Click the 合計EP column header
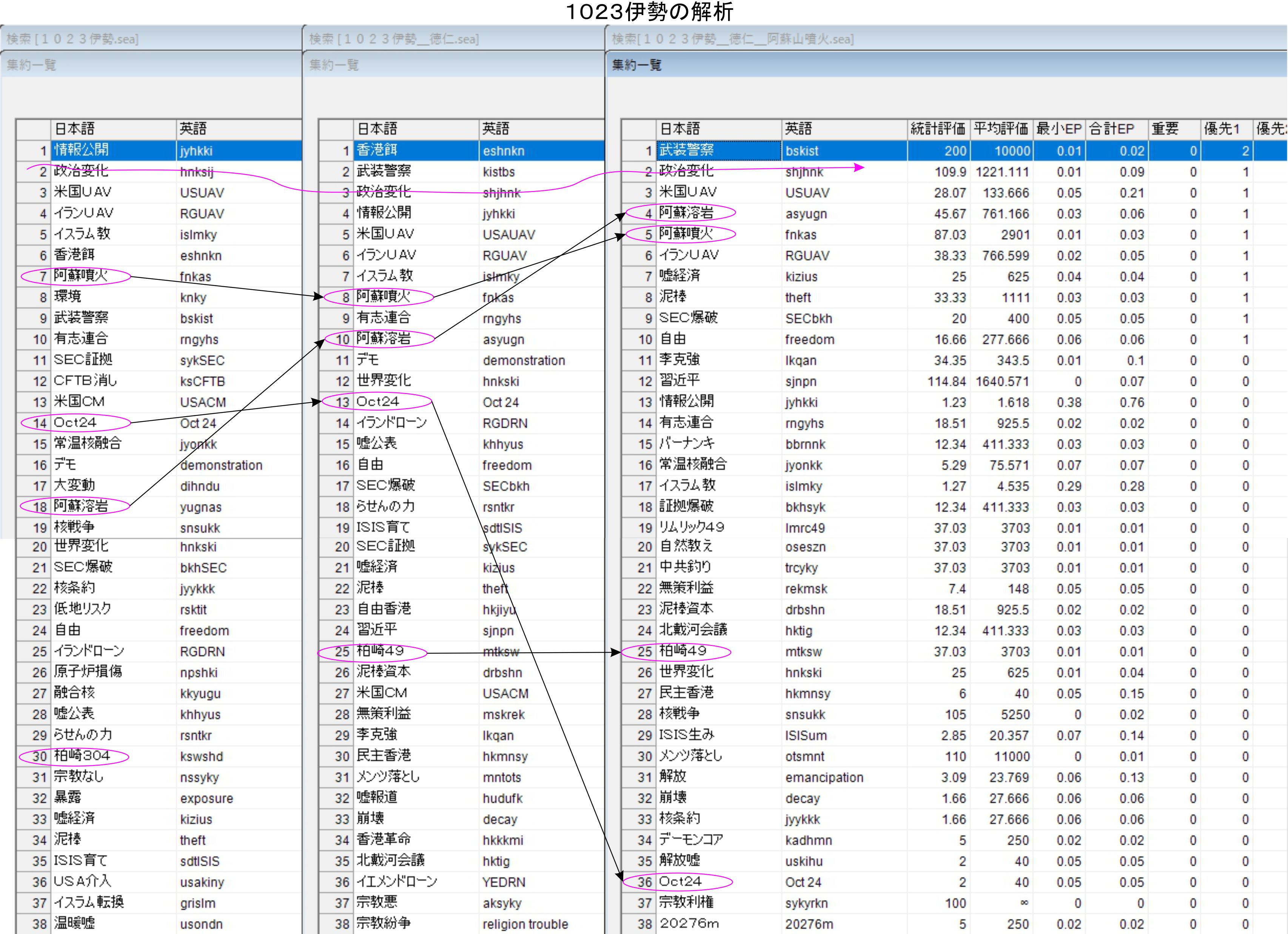This screenshot has height=934, width=1288. click(1111, 129)
